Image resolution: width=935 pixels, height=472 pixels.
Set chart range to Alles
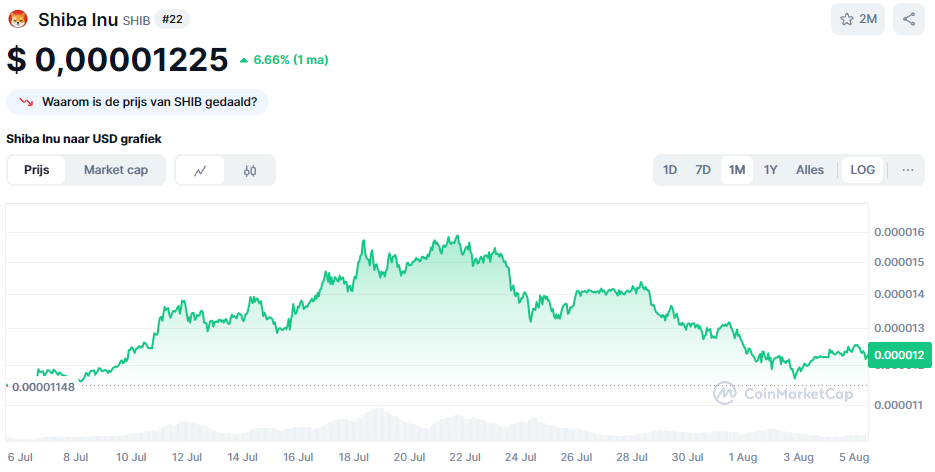click(x=810, y=170)
